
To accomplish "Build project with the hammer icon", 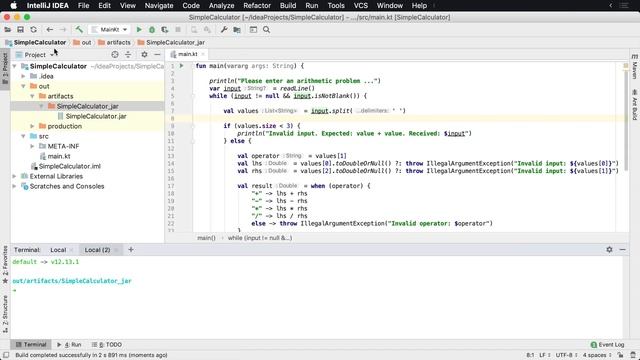I will 79,30.
